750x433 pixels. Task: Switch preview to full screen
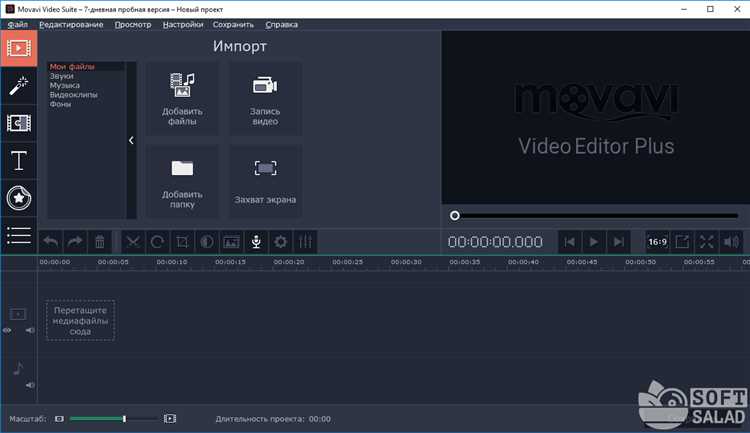pyautogui.click(x=706, y=242)
